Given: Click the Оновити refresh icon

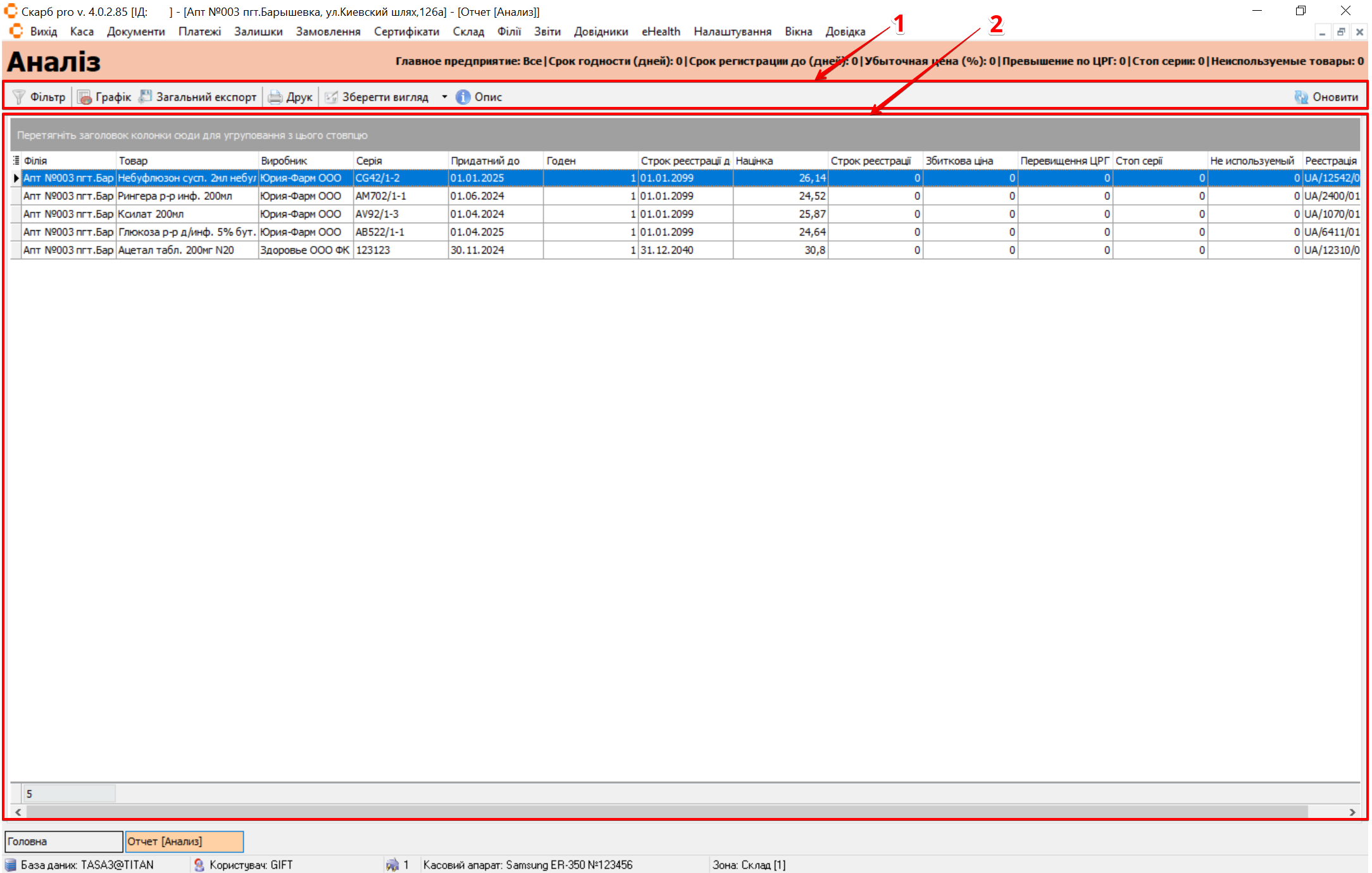Looking at the screenshot, I should [x=1301, y=97].
